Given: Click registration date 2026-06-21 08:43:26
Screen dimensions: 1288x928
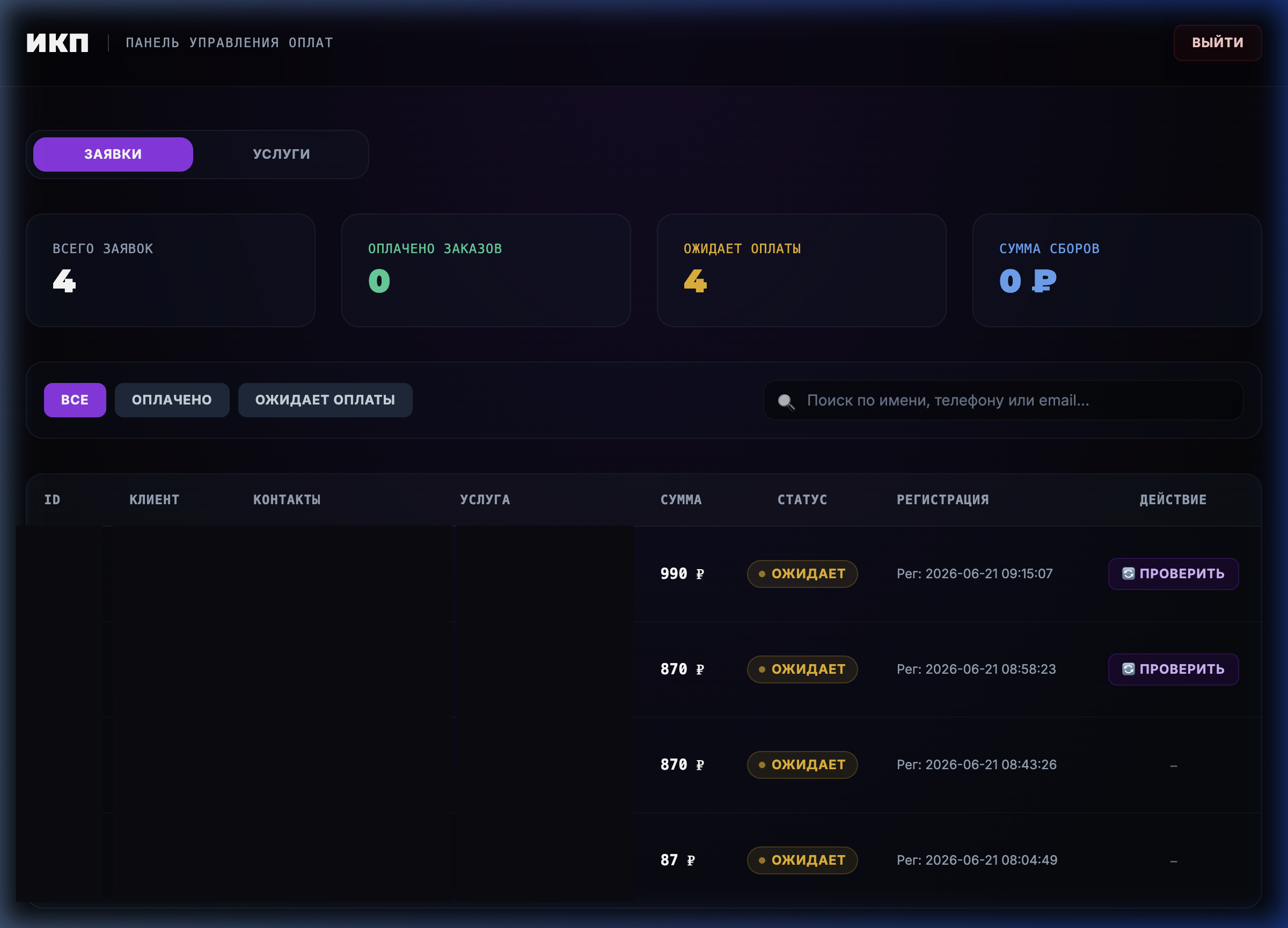Looking at the screenshot, I should point(976,764).
